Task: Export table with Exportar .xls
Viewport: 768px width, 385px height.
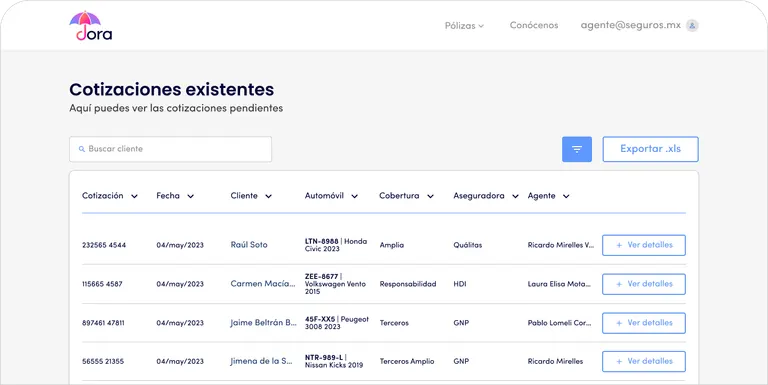Action: (x=650, y=149)
